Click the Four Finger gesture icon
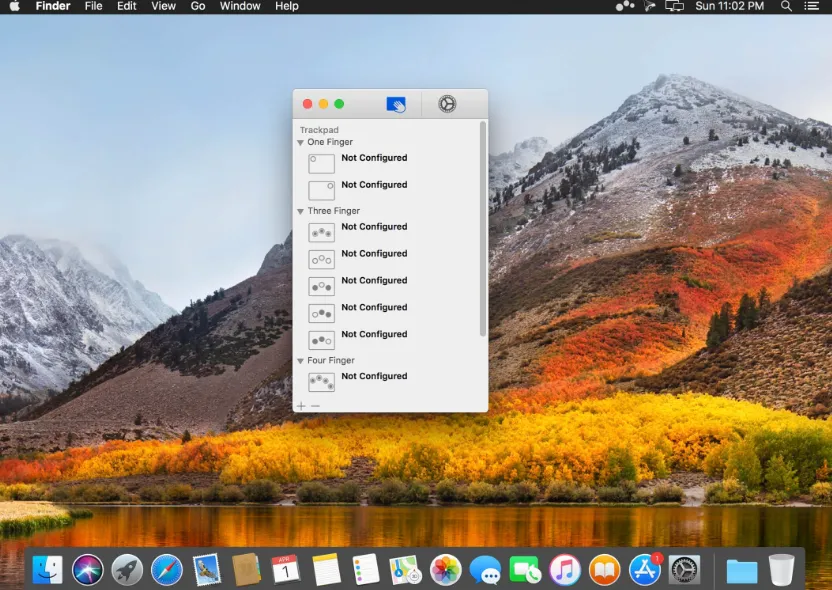This screenshot has width=832, height=590. point(322,382)
